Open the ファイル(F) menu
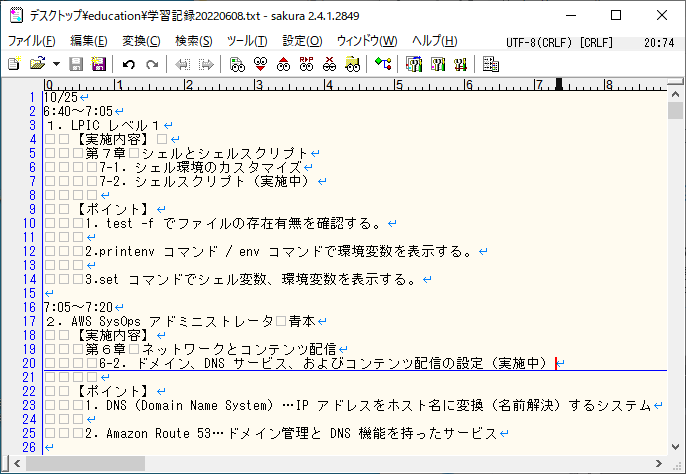This screenshot has height=474, width=686. tap(32, 41)
